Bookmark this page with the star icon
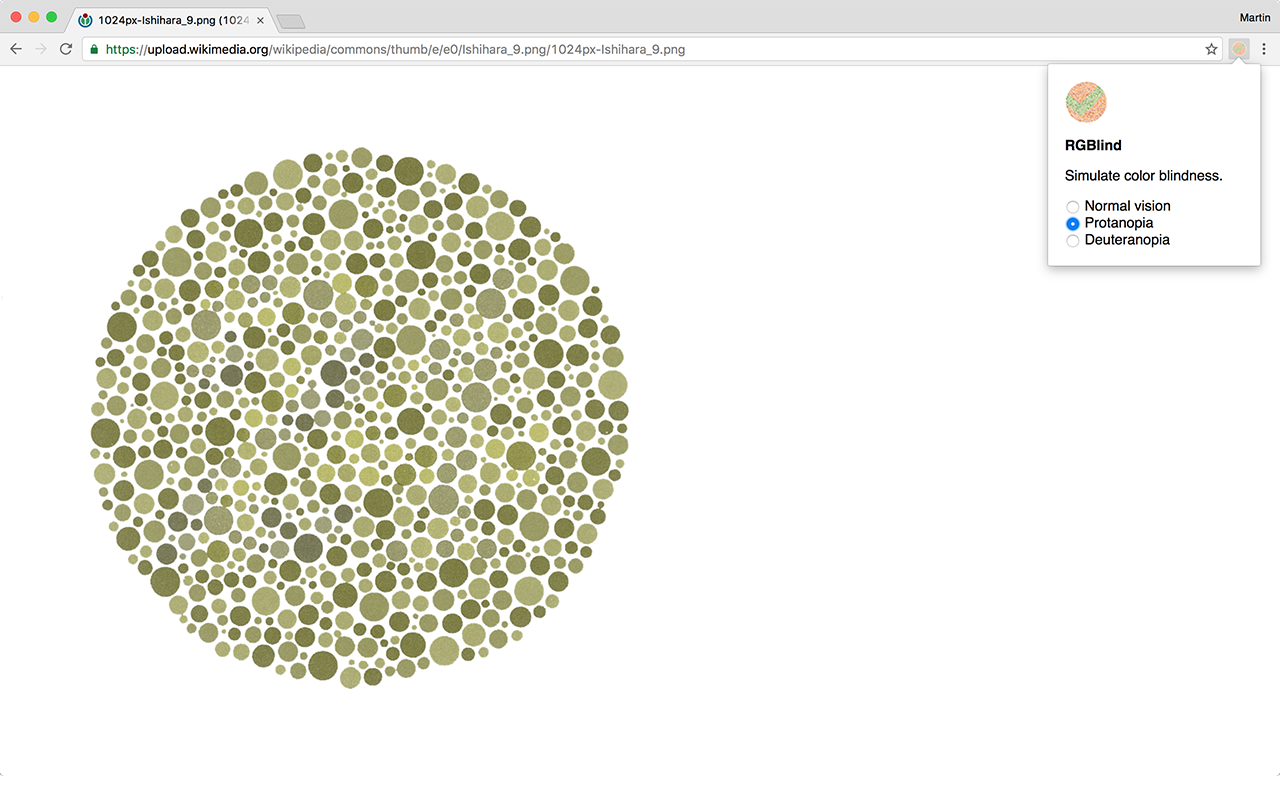The height and width of the screenshot is (800, 1280). (x=1211, y=49)
